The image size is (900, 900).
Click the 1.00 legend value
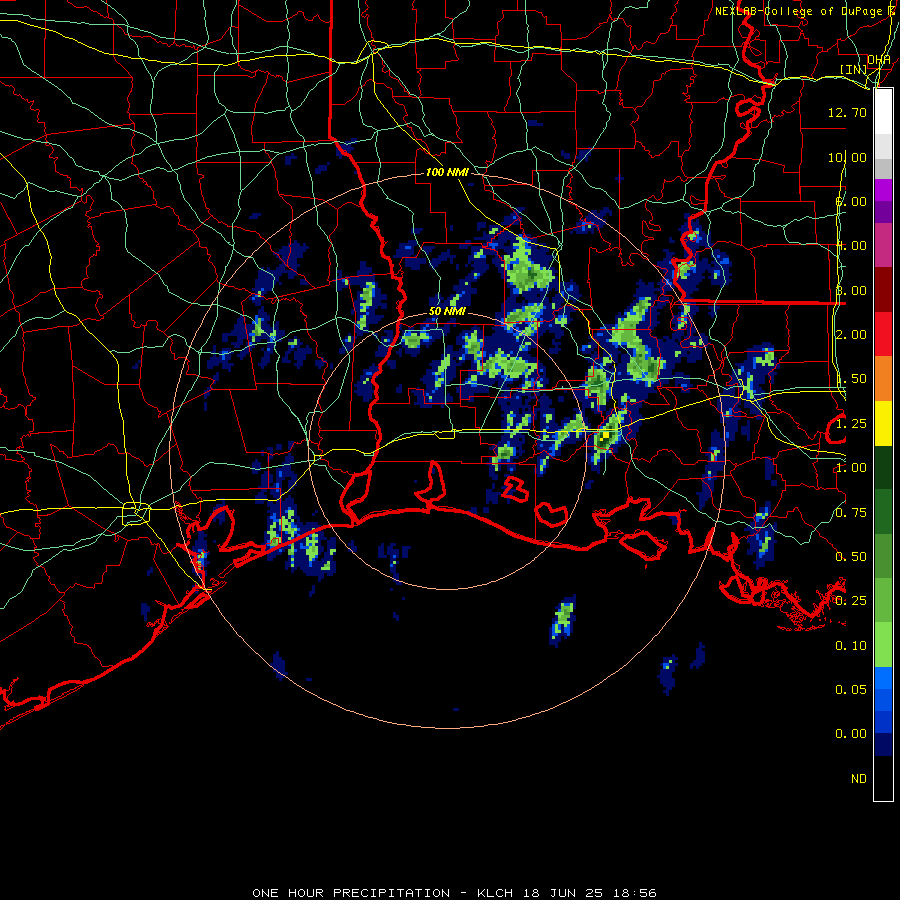click(851, 468)
